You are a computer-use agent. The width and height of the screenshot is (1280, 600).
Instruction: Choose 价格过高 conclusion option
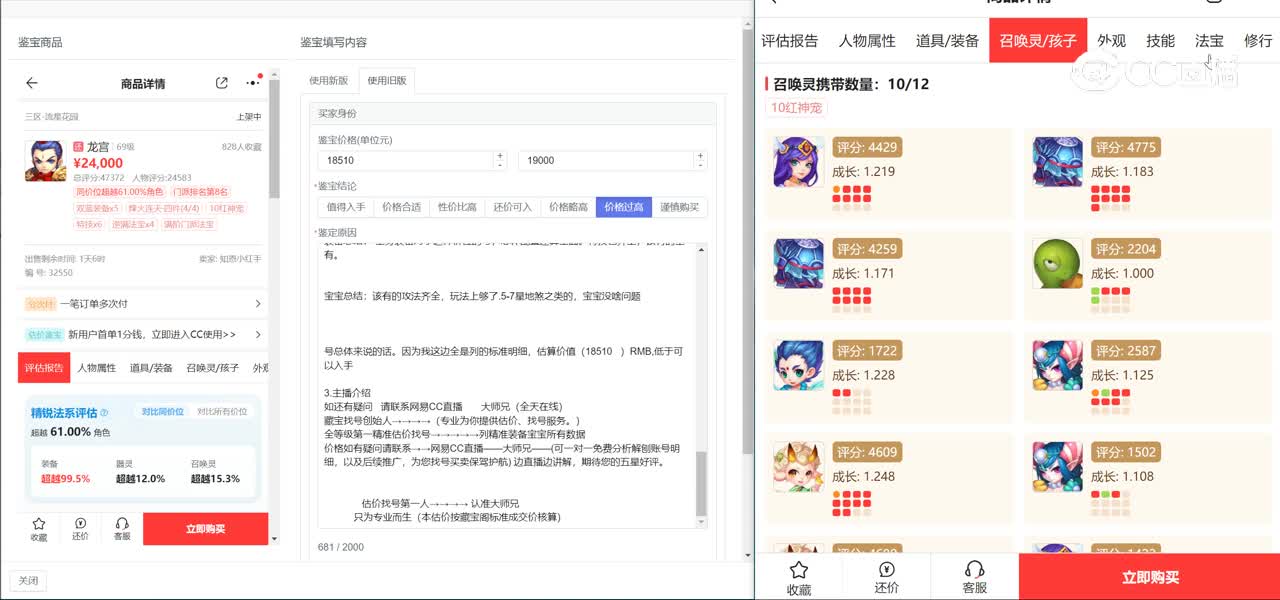click(624, 207)
